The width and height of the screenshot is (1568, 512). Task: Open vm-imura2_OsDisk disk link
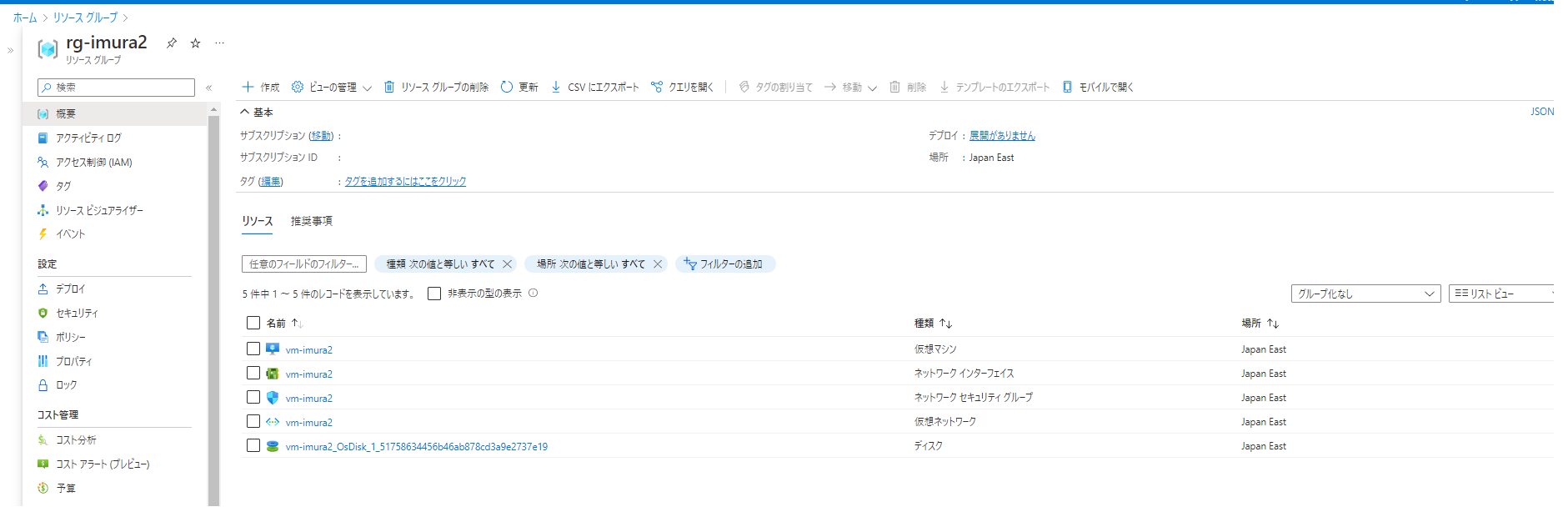click(416, 447)
